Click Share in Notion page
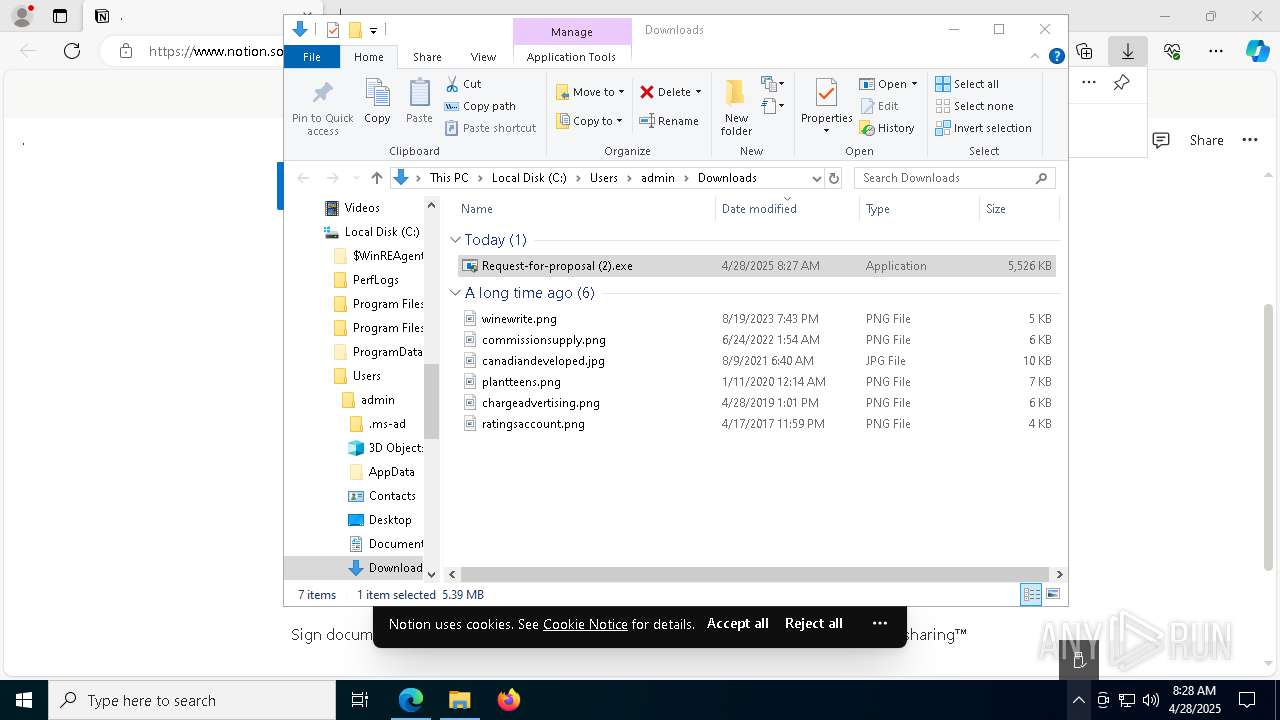Image resolution: width=1280 pixels, height=720 pixels. [1206, 140]
